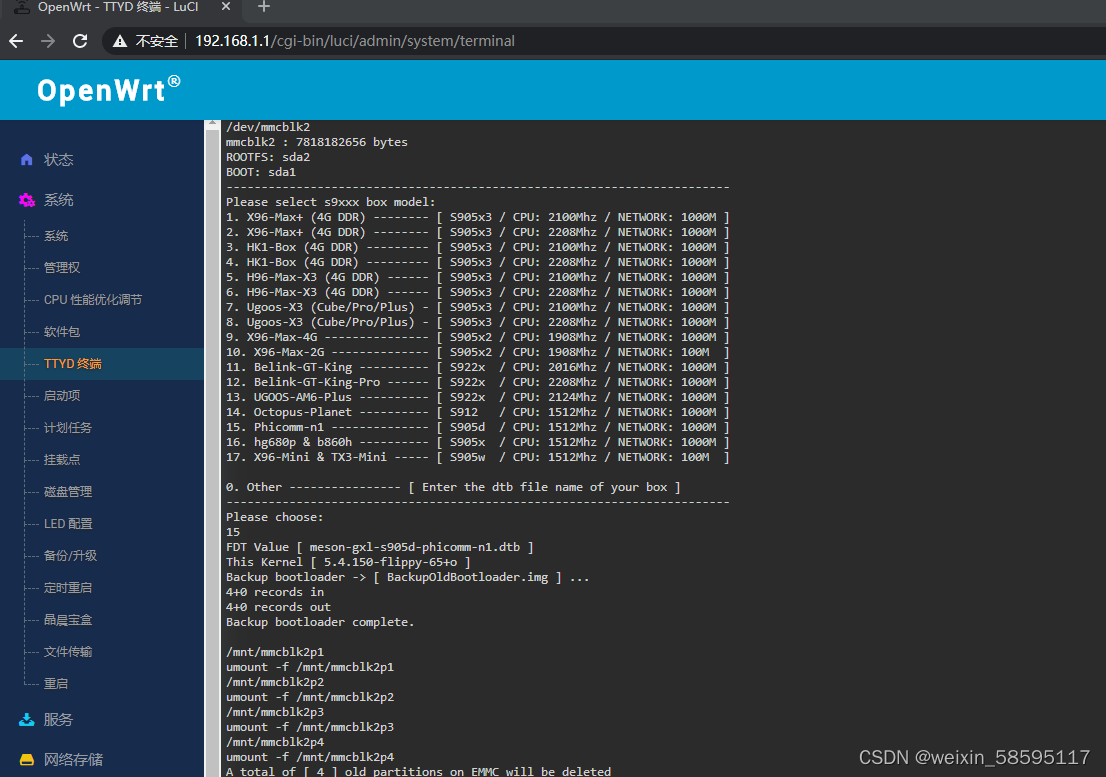The width and height of the screenshot is (1106, 777).
Task: Expand the 状态 sidebar section
Action: (59, 159)
